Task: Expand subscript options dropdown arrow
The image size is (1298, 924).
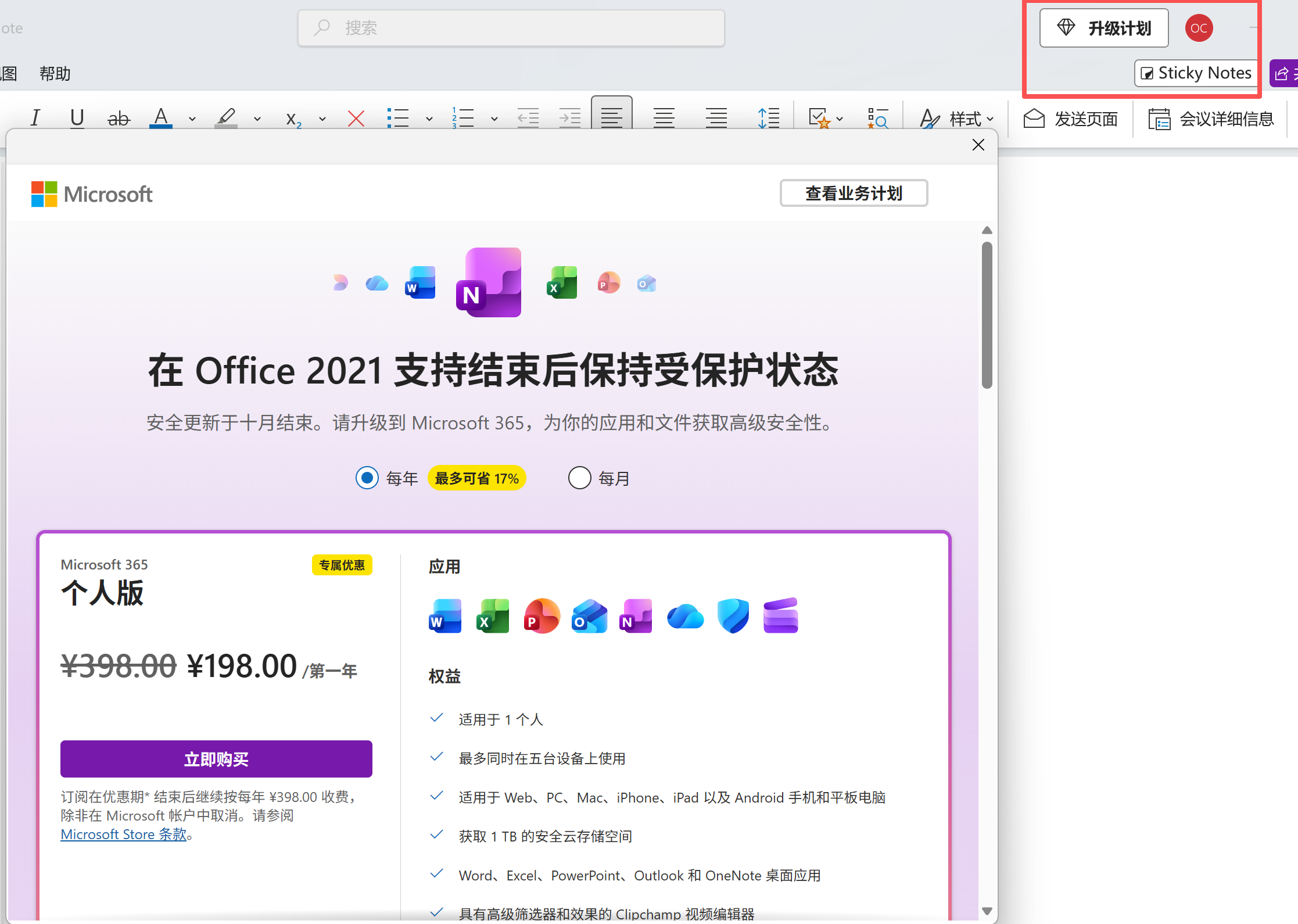Action: 322,119
